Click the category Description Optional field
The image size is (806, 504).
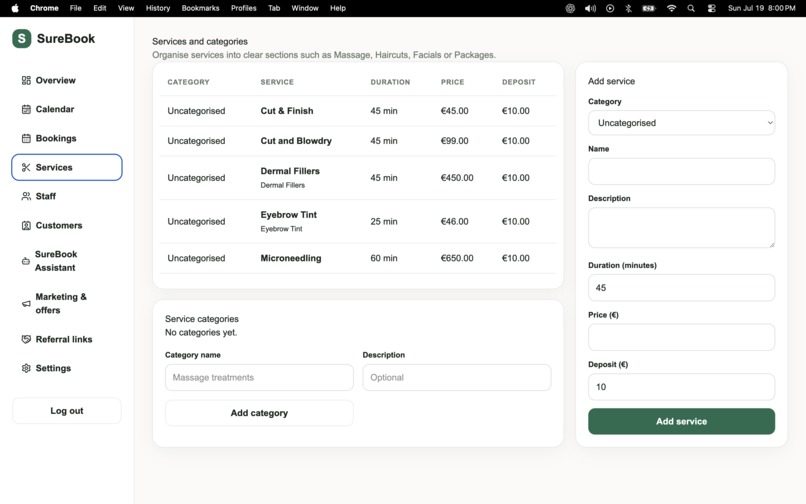pyautogui.click(x=456, y=377)
